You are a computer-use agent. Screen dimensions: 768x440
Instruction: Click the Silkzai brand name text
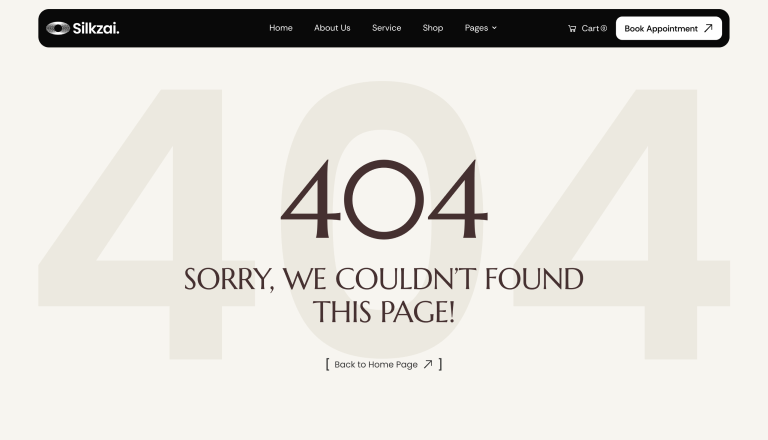96,28
